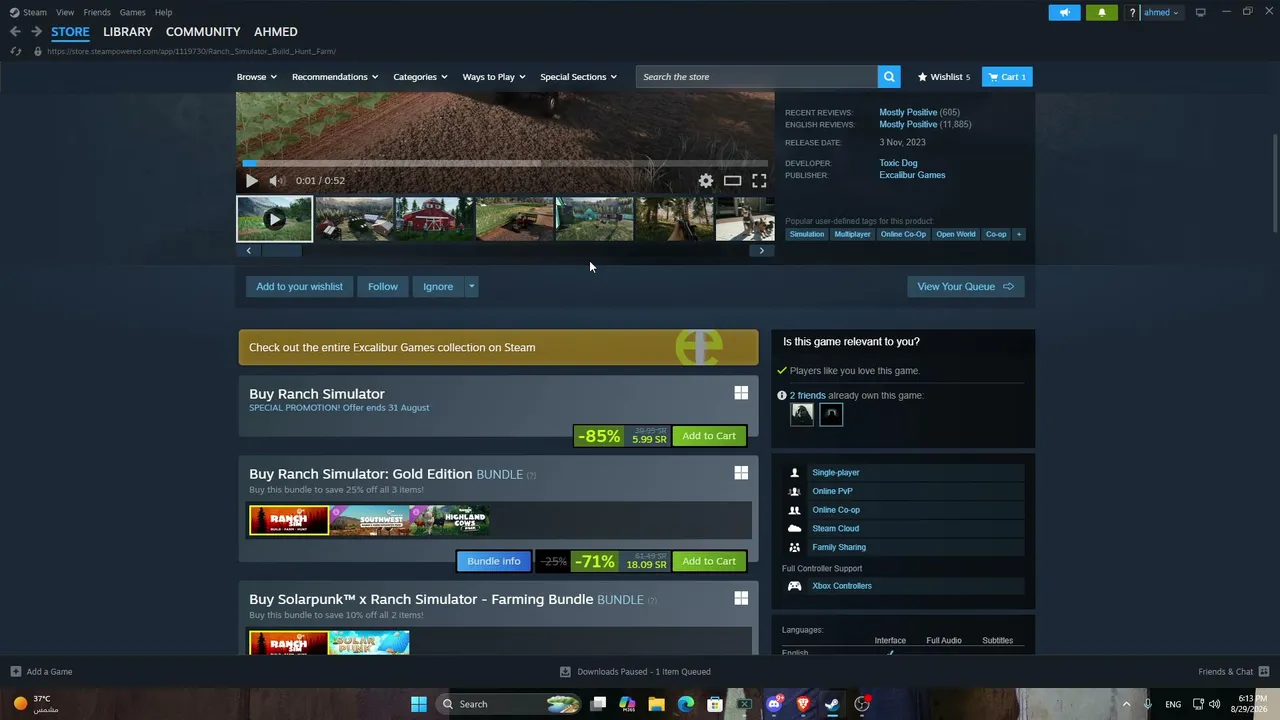Follow this game
Image resolution: width=1280 pixels, height=720 pixels.
pyautogui.click(x=382, y=287)
